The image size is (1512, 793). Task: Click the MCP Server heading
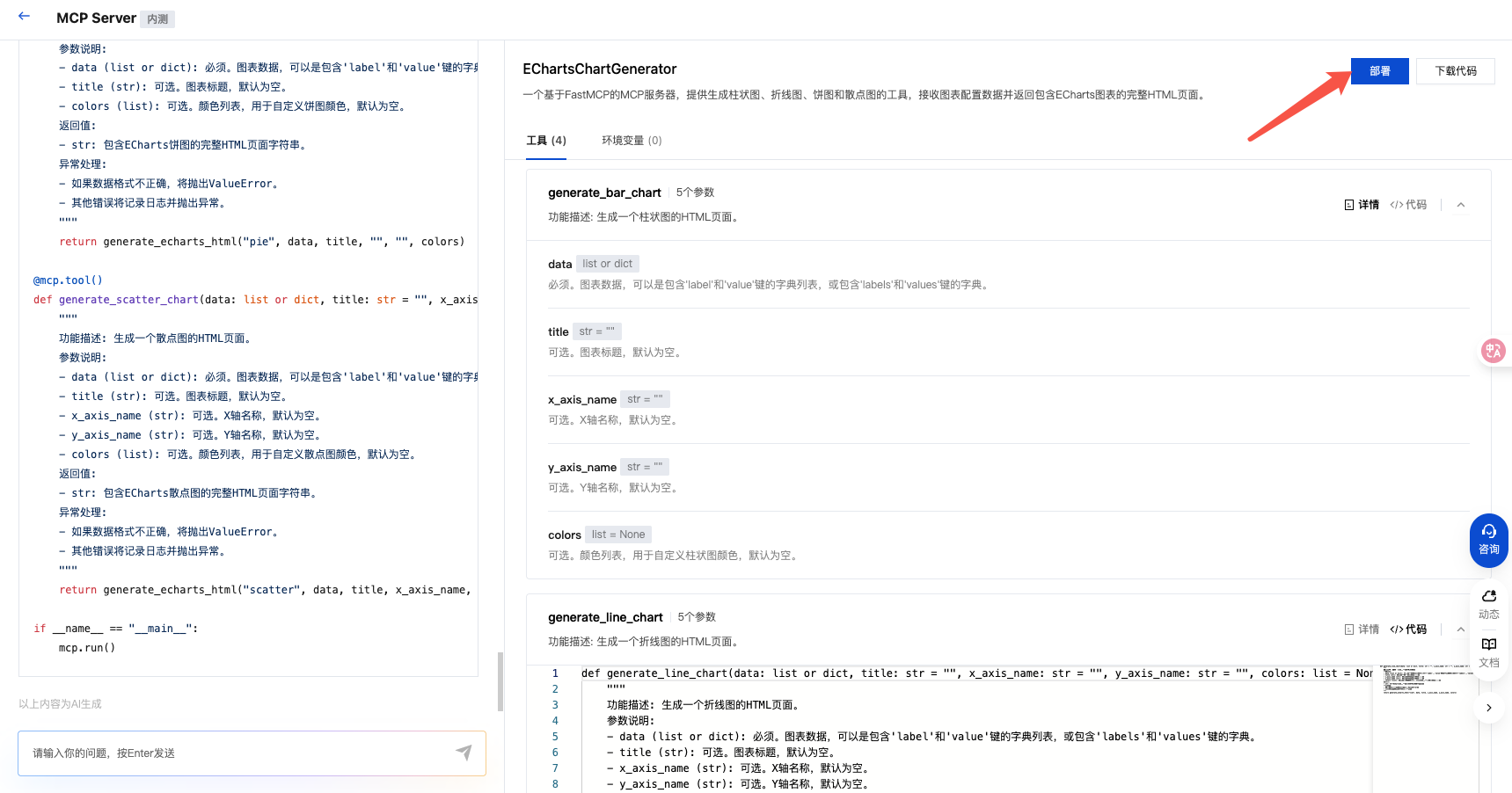pyautogui.click(x=96, y=18)
